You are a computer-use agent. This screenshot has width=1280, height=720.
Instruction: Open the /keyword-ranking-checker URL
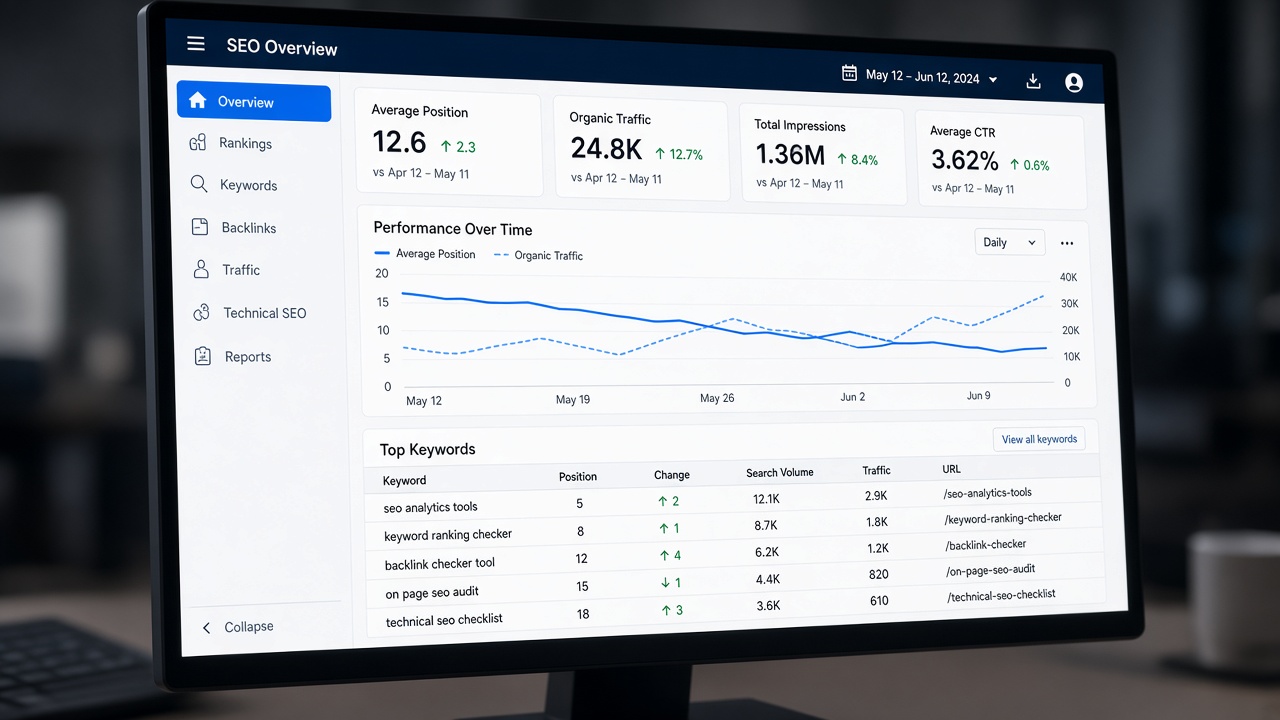[x=1003, y=518]
